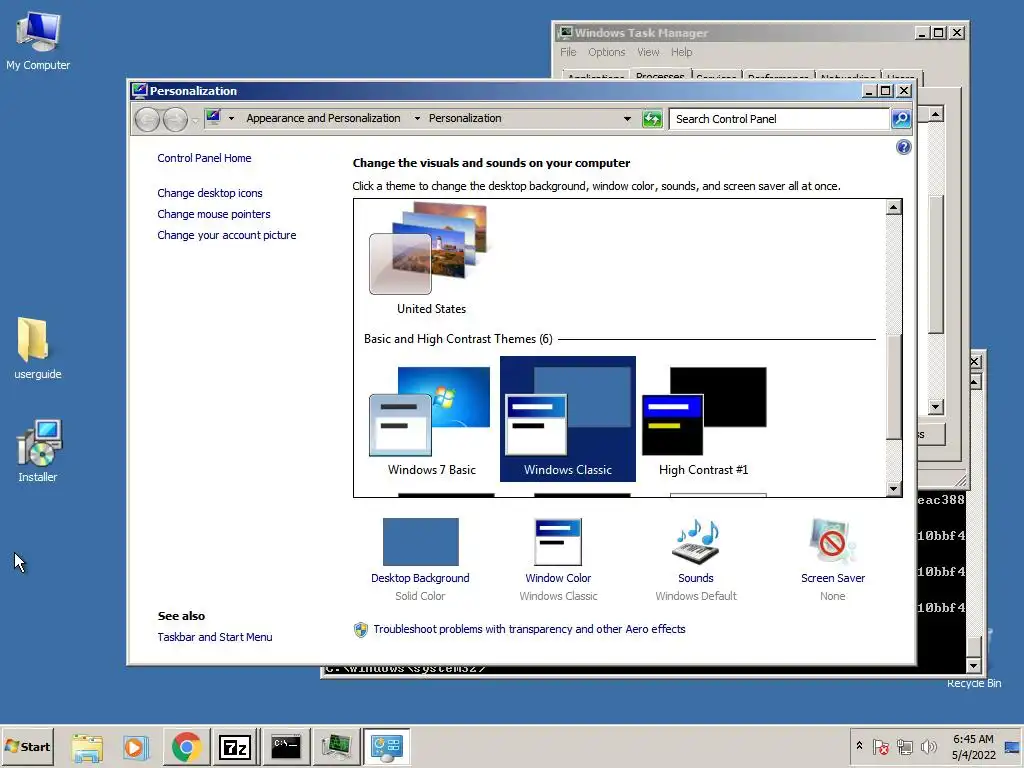Screen dimensions: 1024x768
Task: Open the My Computer desktop icon
Action: (38, 42)
